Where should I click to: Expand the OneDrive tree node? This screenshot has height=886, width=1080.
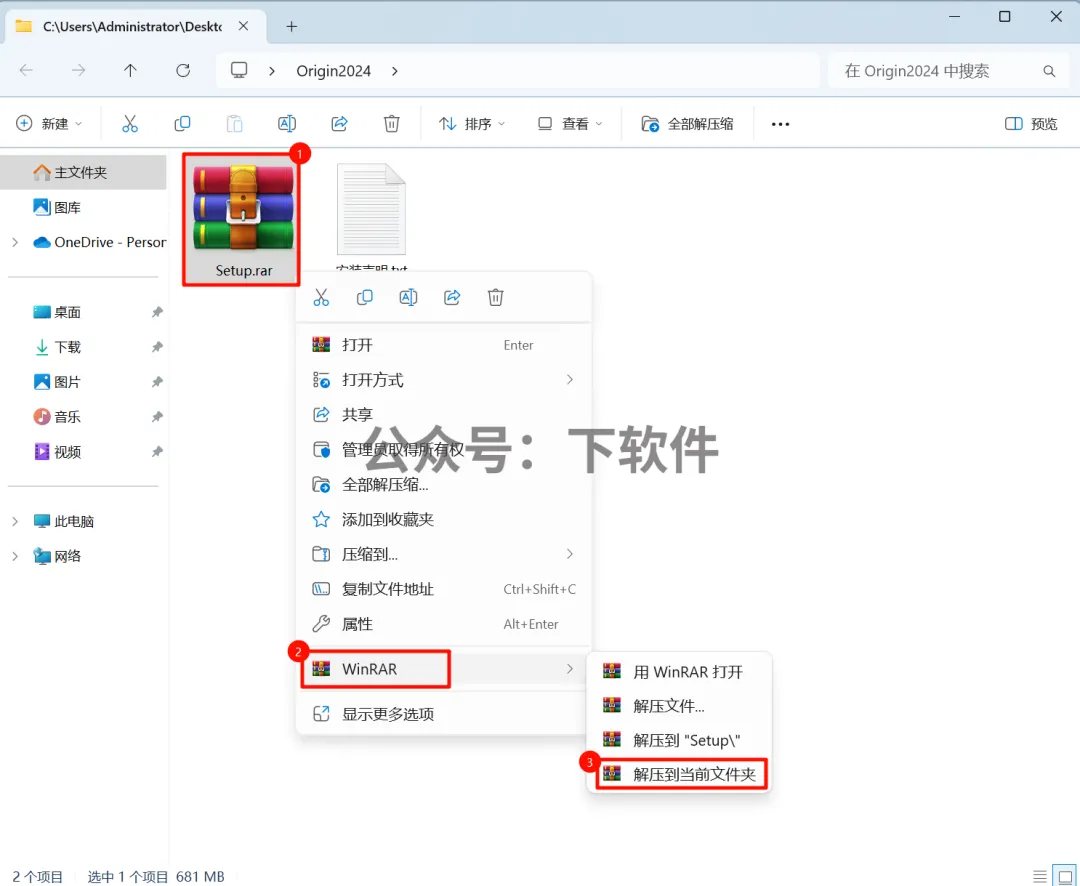(15, 243)
